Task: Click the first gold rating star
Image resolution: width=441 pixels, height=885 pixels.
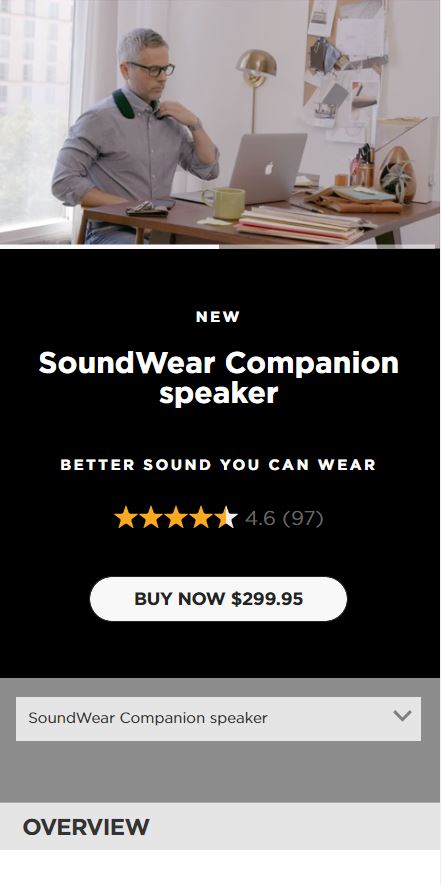Action: point(125,518)
